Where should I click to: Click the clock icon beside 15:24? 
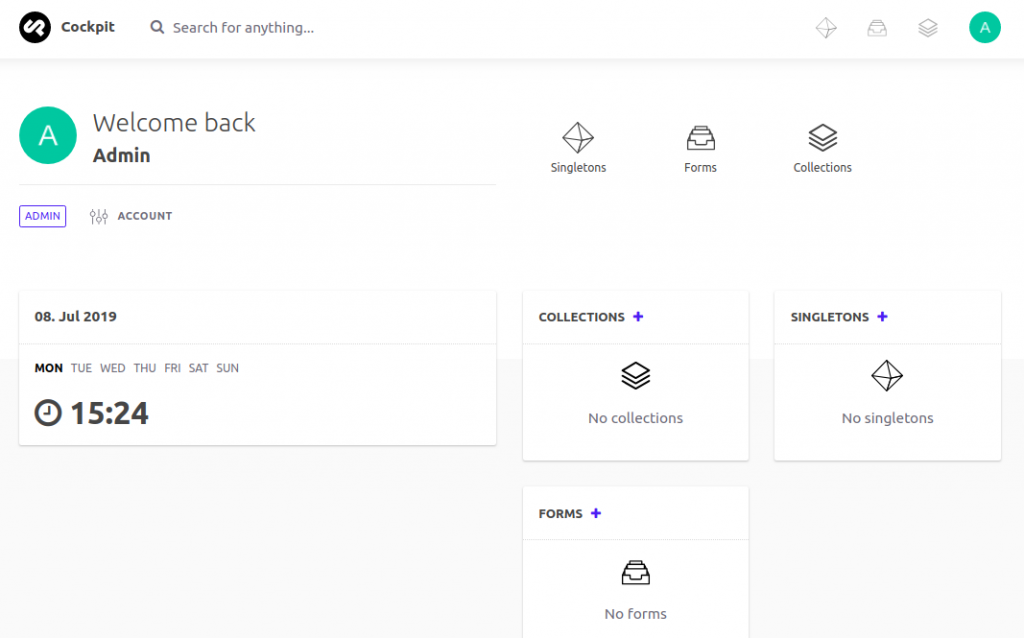pos(48,412)
